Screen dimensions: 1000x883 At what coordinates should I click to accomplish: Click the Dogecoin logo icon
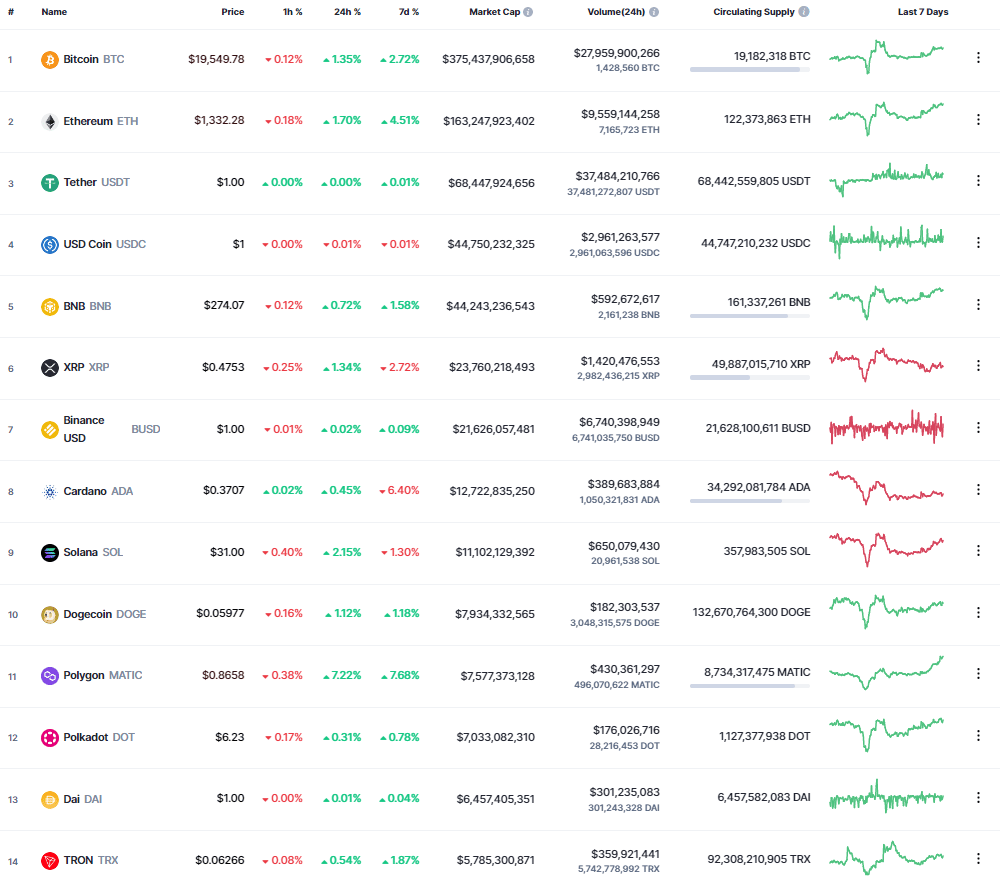point(49,614)
